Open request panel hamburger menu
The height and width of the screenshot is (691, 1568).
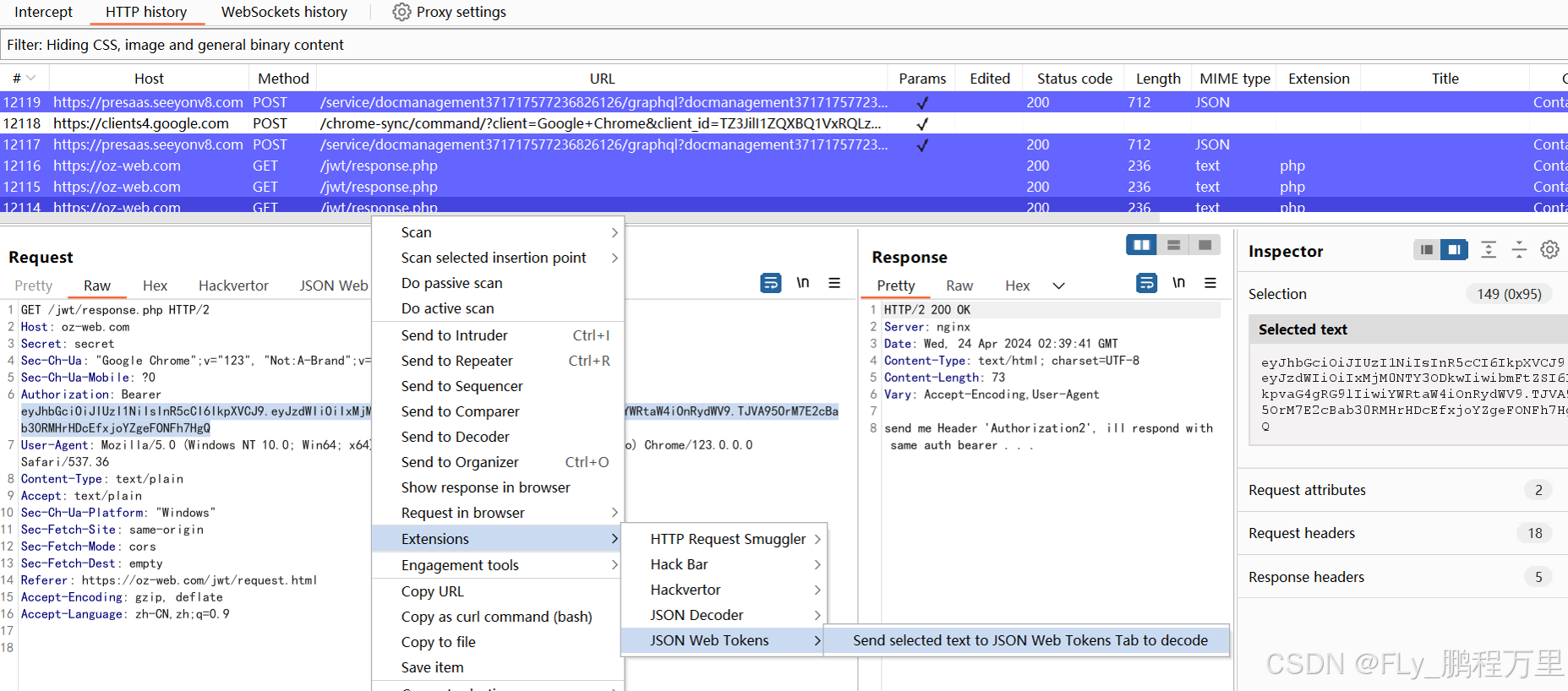[834, 283]
